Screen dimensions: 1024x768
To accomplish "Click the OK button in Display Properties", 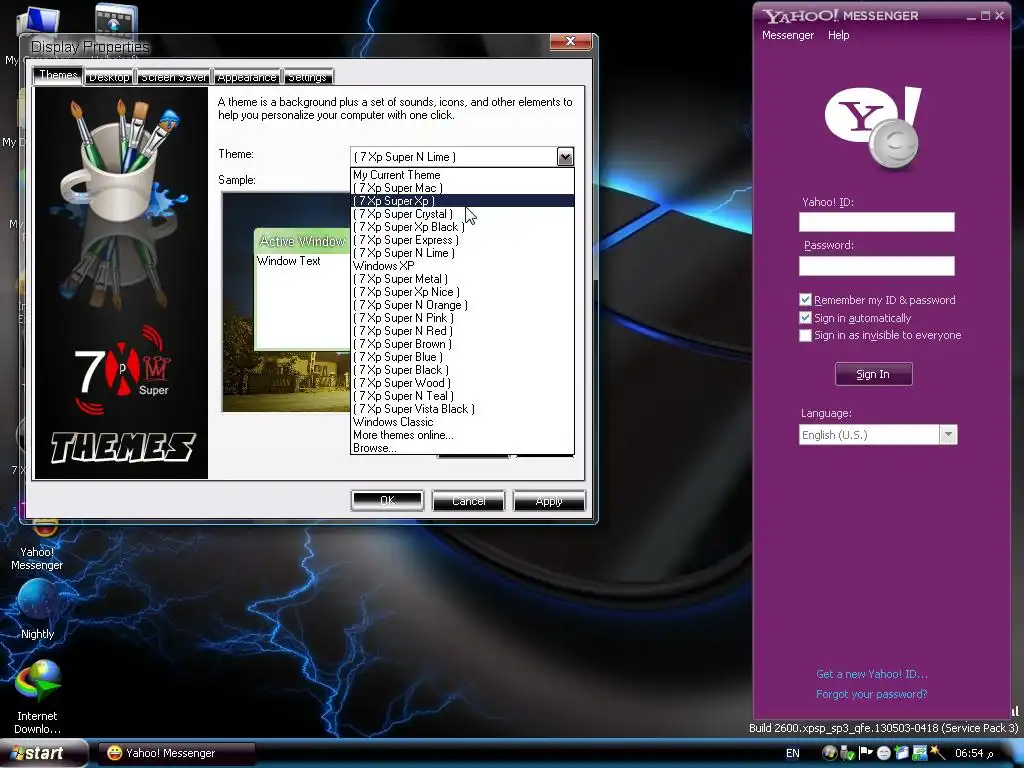I will pos(387,501).
